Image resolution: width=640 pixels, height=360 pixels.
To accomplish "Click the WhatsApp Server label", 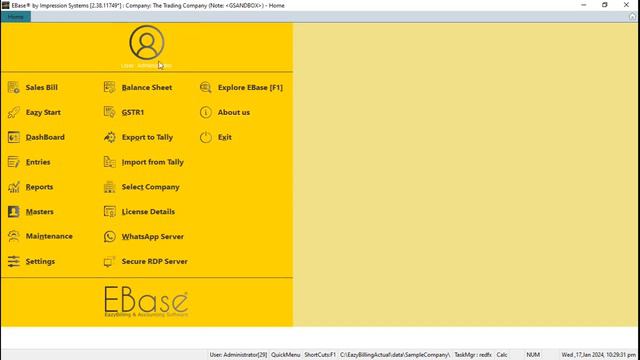I will (x=153, y=236).
